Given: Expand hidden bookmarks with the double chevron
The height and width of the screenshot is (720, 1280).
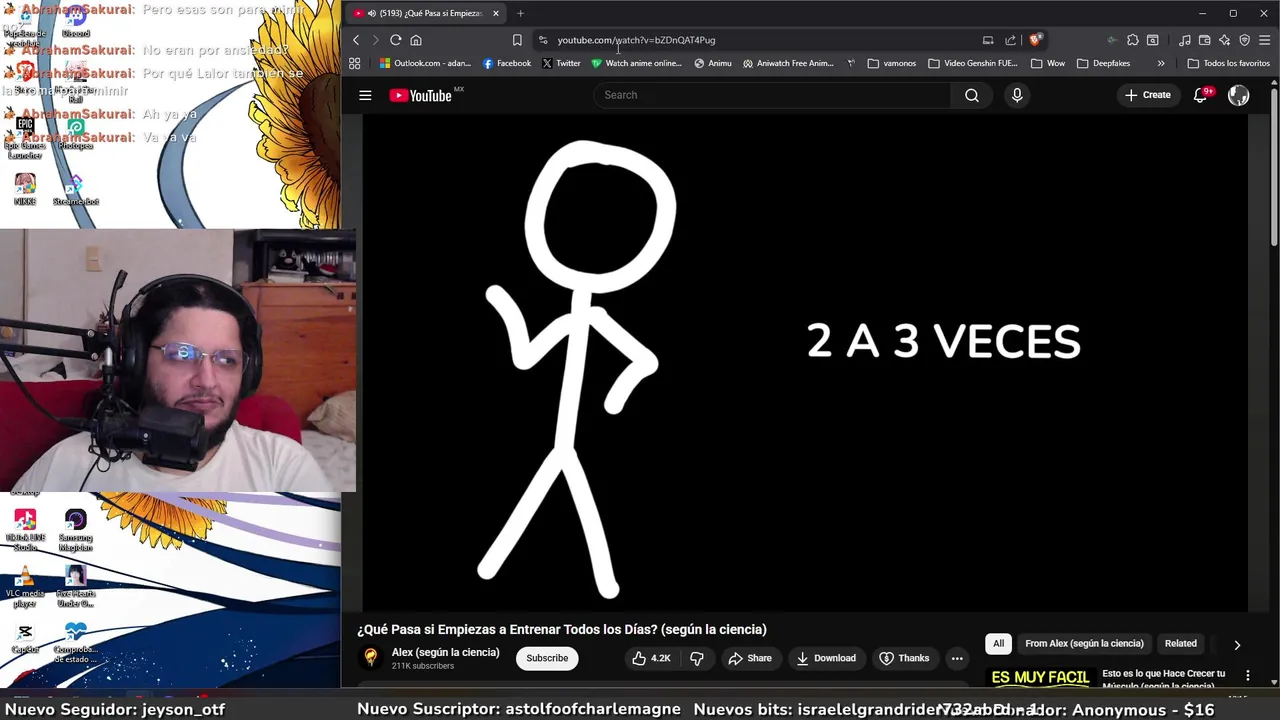Looking at the screenshot, I should tap(1161, 63).
